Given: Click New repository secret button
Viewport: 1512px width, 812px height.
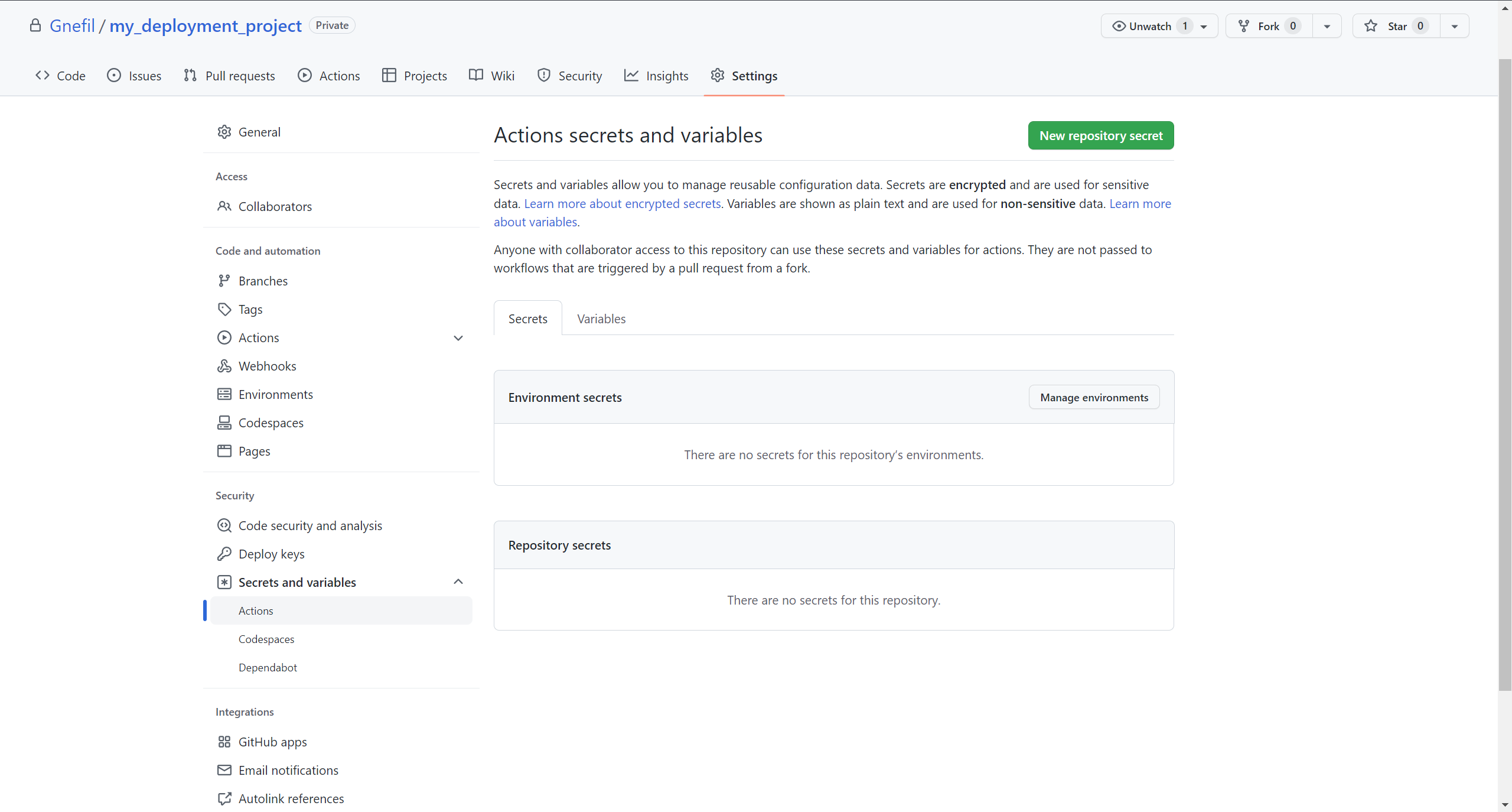Looking at the screenshot, I should (x=1100, y=135).
